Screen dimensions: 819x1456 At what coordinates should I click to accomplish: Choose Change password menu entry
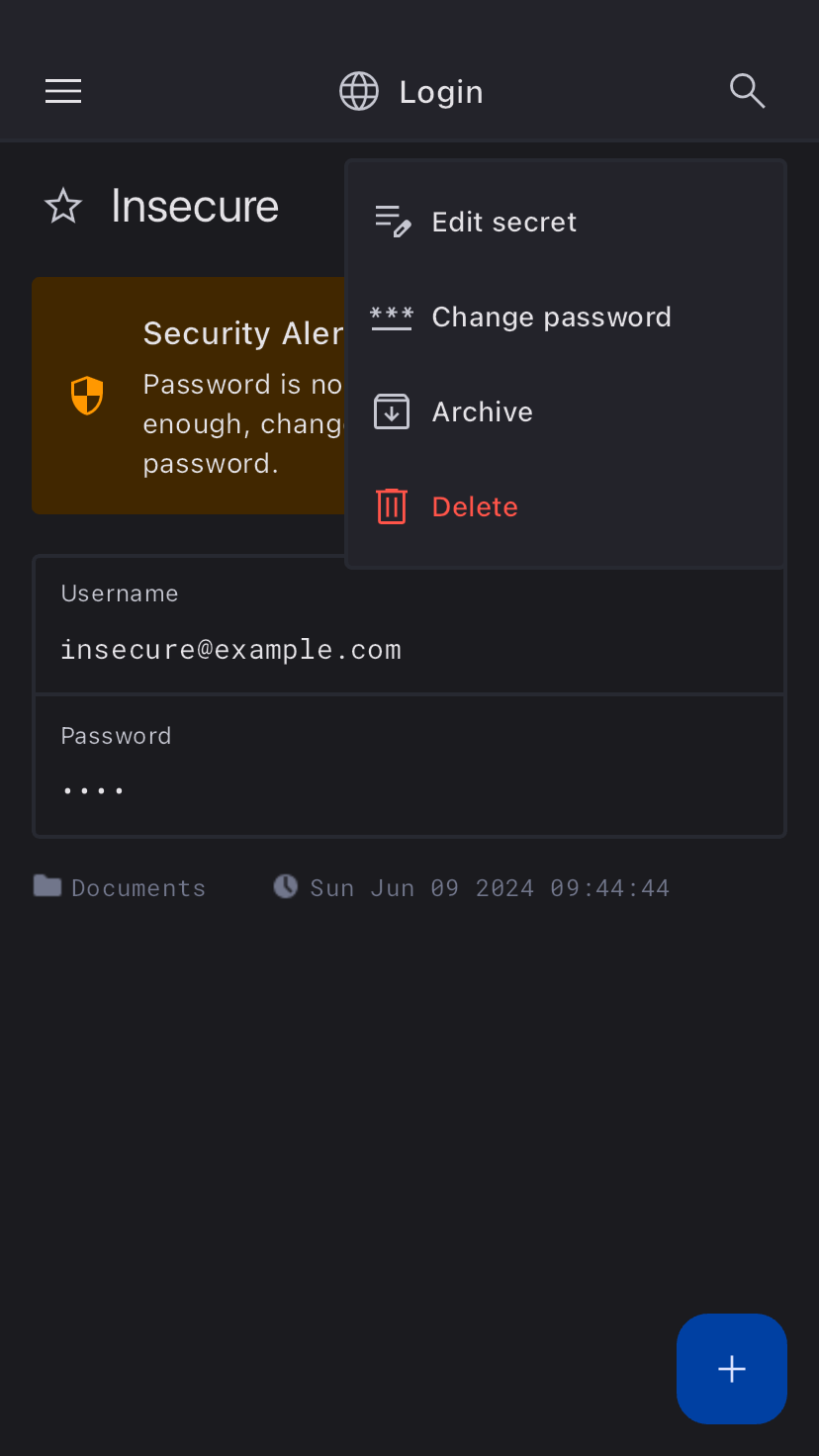coord(551,317)
